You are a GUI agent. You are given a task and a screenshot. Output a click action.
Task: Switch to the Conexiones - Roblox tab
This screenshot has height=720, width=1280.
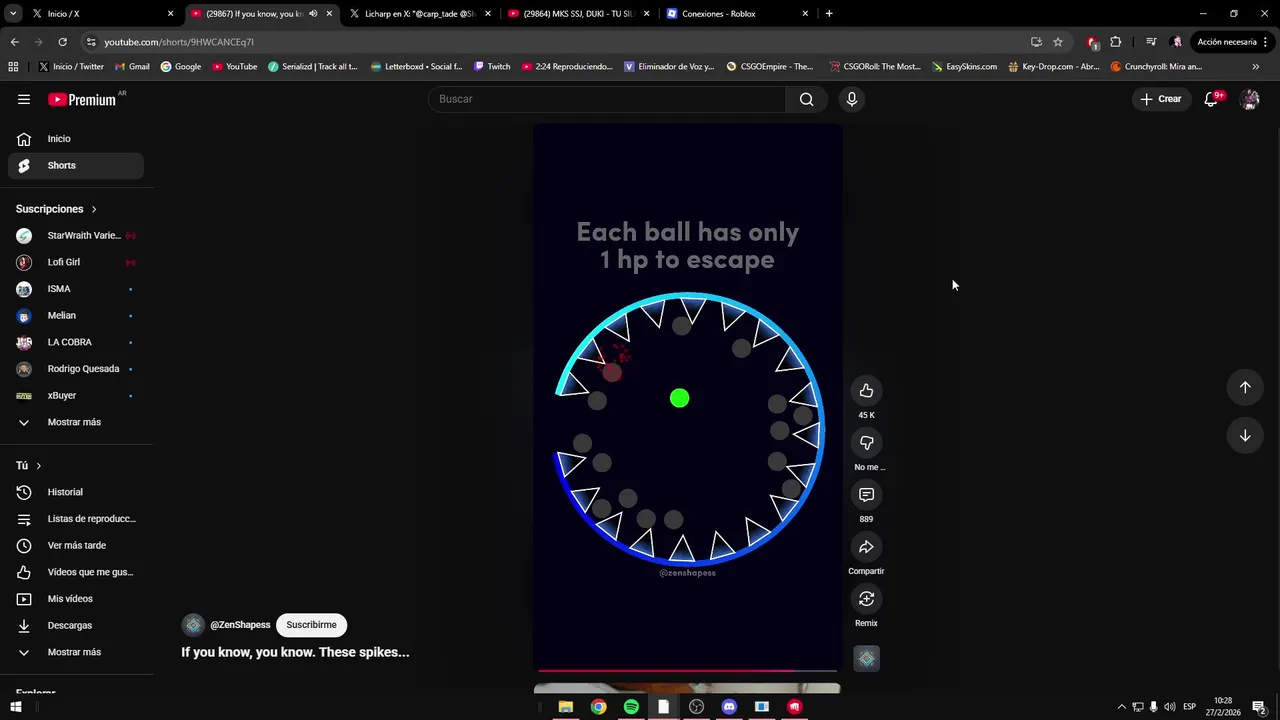(737, 14)
